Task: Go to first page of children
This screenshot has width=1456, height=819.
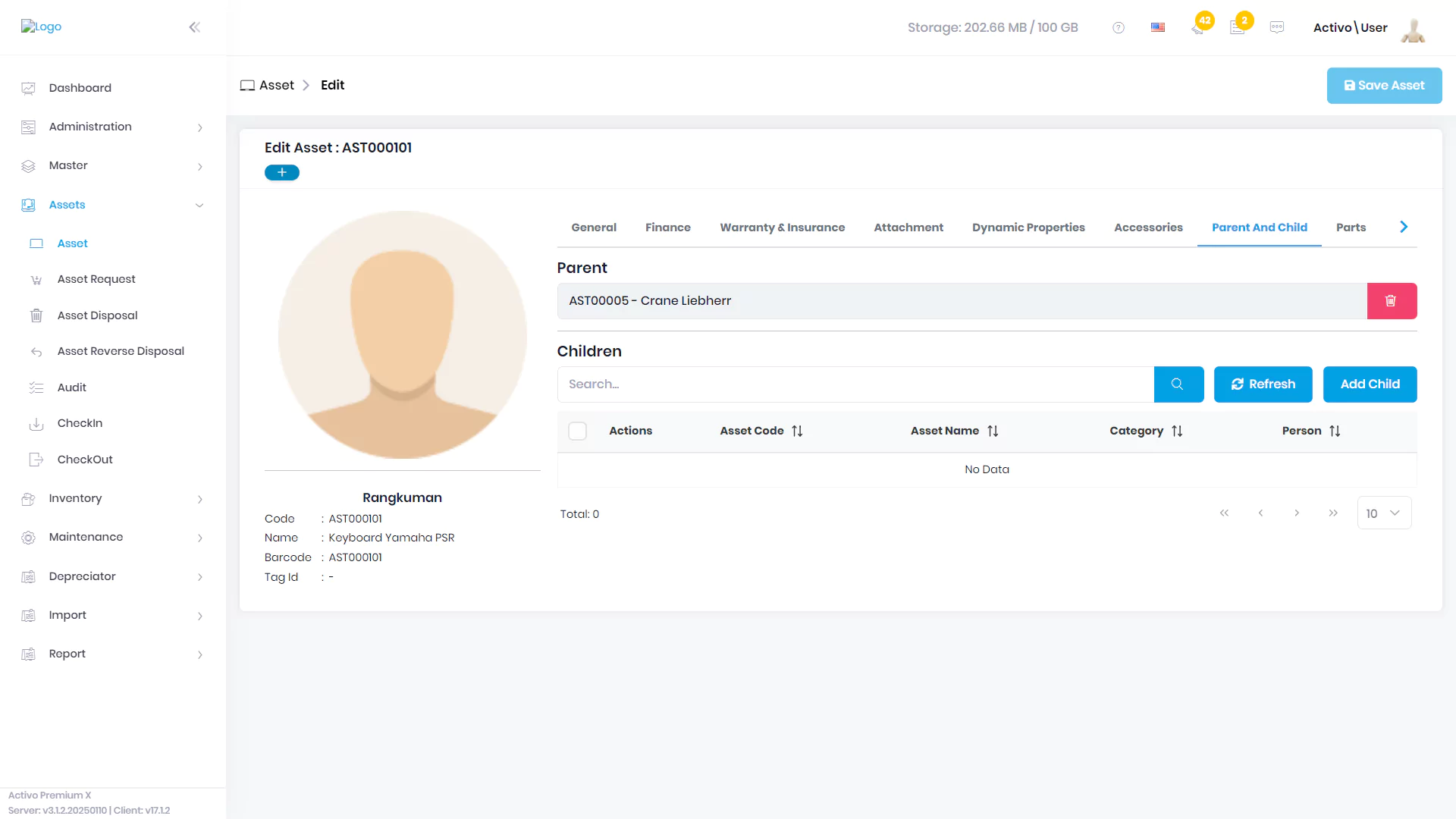Action: coord(1224,513)
